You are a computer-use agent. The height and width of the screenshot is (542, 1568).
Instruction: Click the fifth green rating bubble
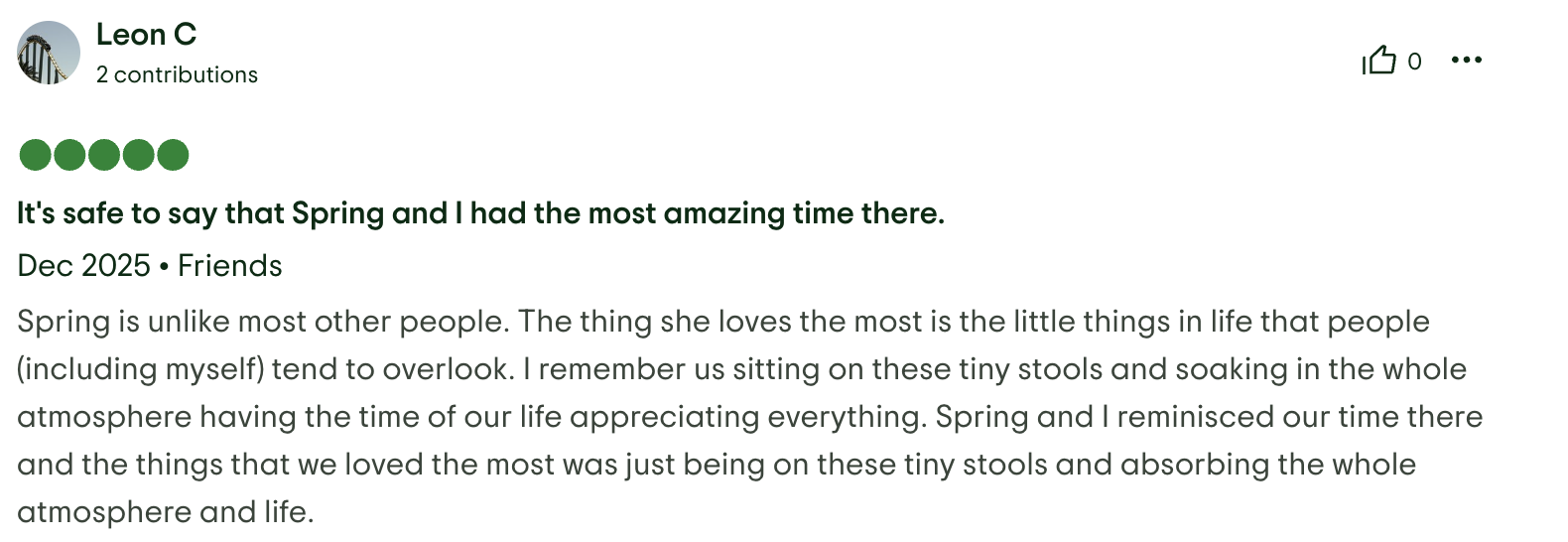173,155
